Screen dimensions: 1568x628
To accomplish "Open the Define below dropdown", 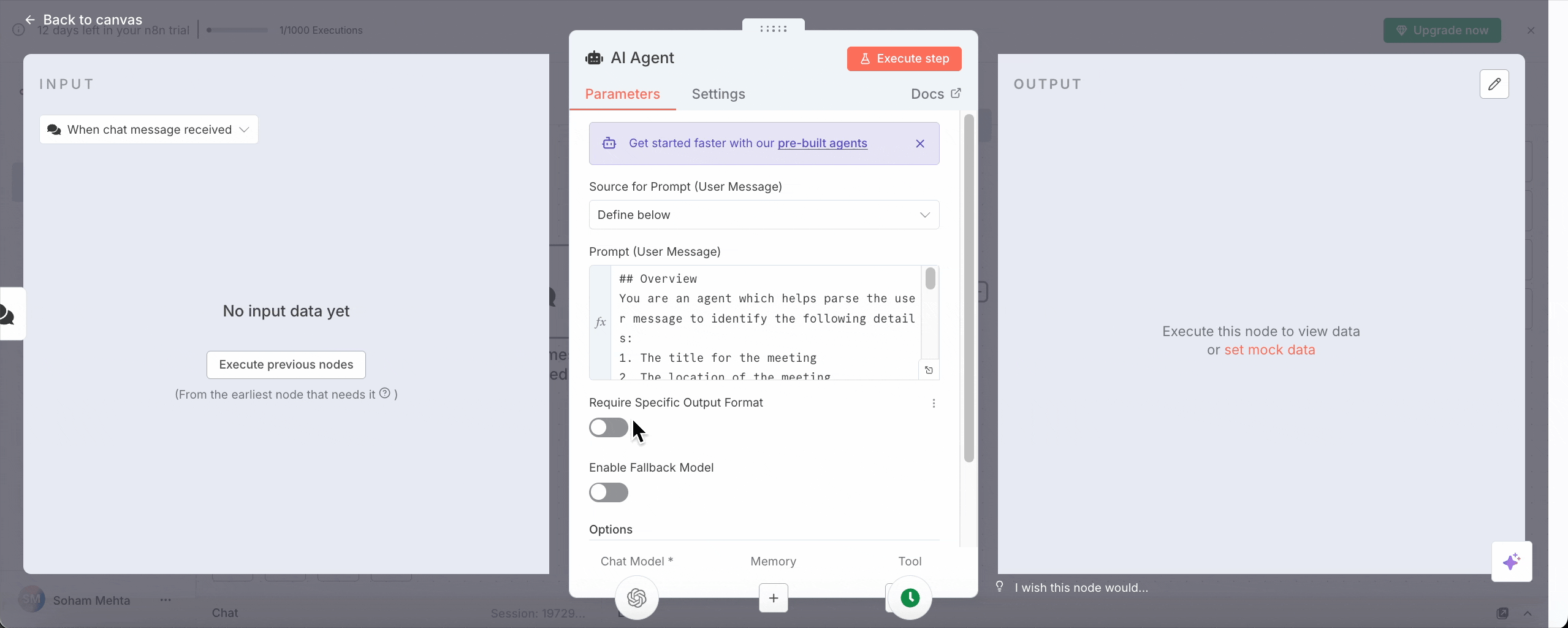I will (x=764, y=215).
